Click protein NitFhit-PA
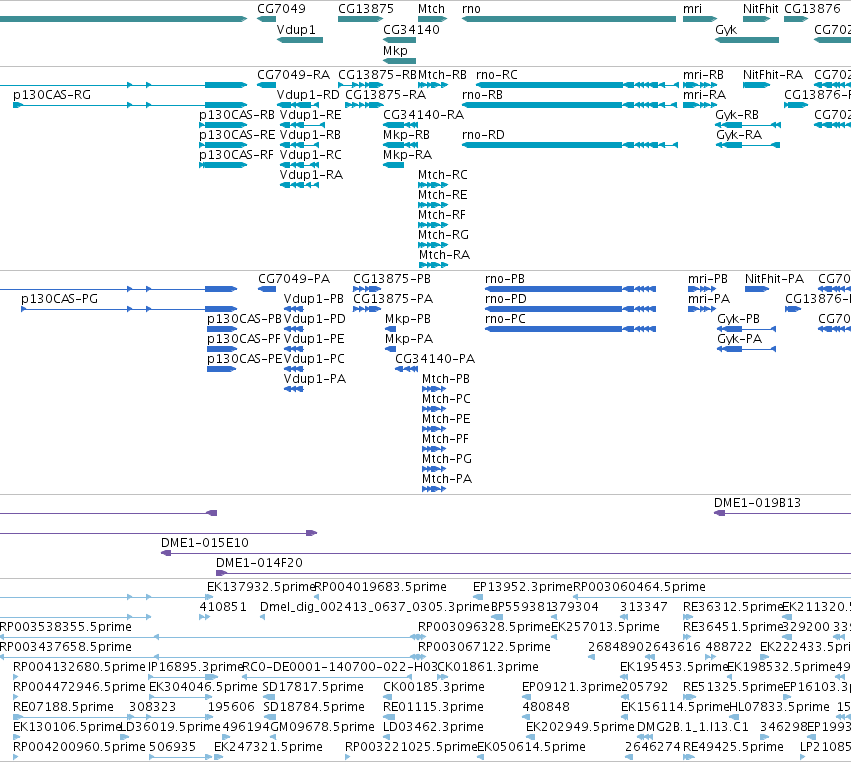Screen dimensions: 851x762 point(774,279)
